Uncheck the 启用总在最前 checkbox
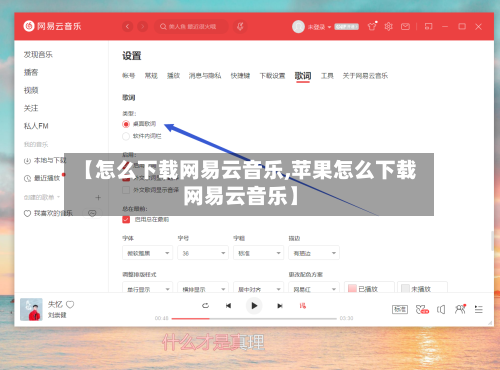 126,219
